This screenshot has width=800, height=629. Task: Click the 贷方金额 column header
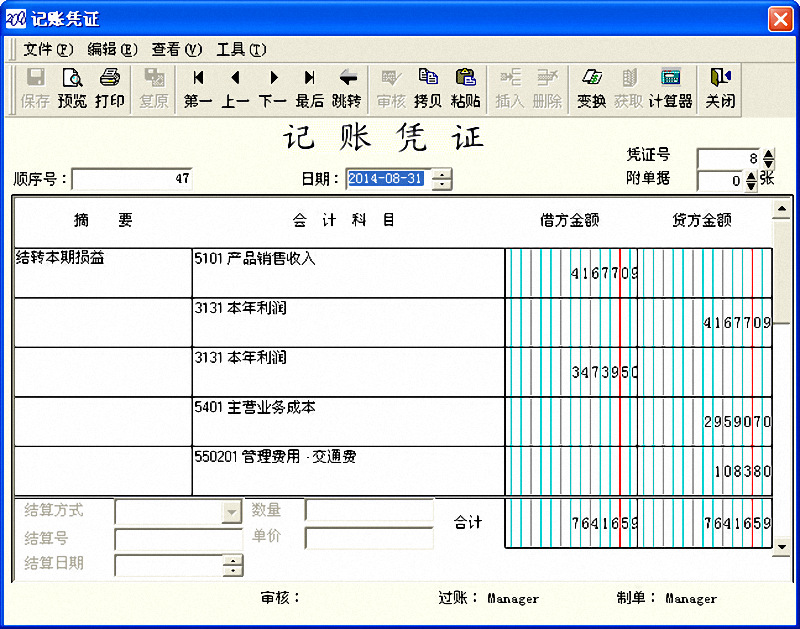pos(702,220)
